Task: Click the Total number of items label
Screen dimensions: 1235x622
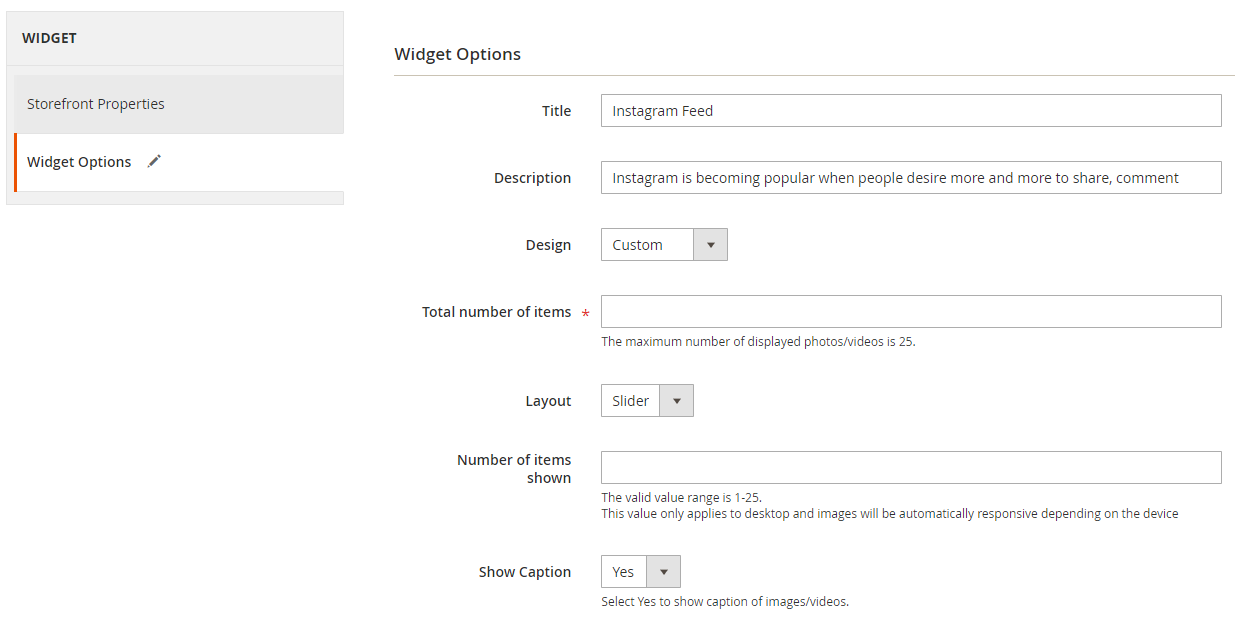Action: pyautogui.click(x=496, y=312)
